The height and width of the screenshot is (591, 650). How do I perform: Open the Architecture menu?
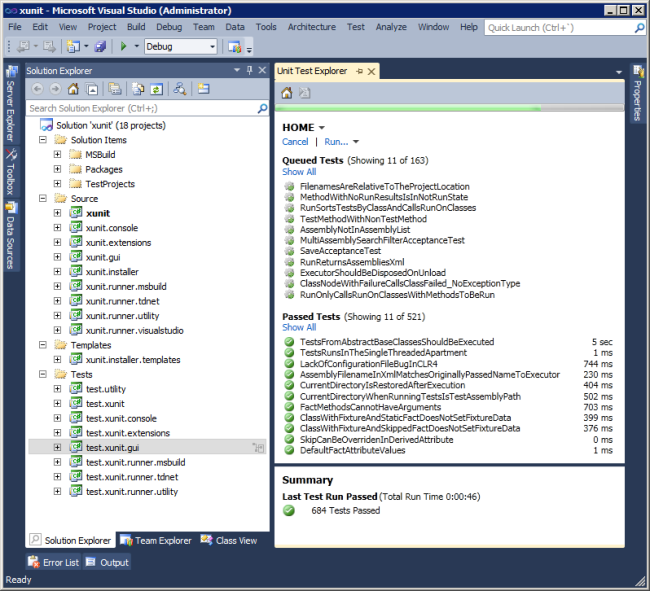[312, 27]
